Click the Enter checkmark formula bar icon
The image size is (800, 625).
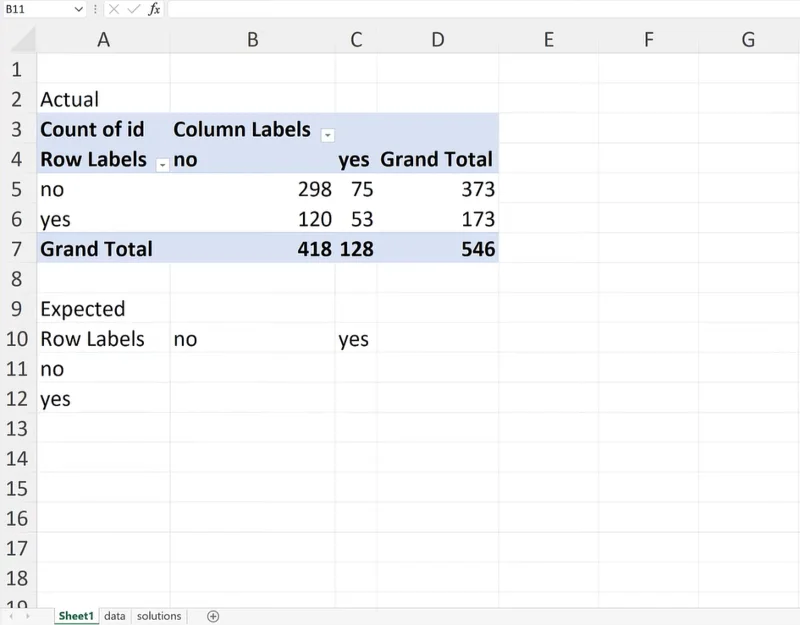click(x=134, y=9)
